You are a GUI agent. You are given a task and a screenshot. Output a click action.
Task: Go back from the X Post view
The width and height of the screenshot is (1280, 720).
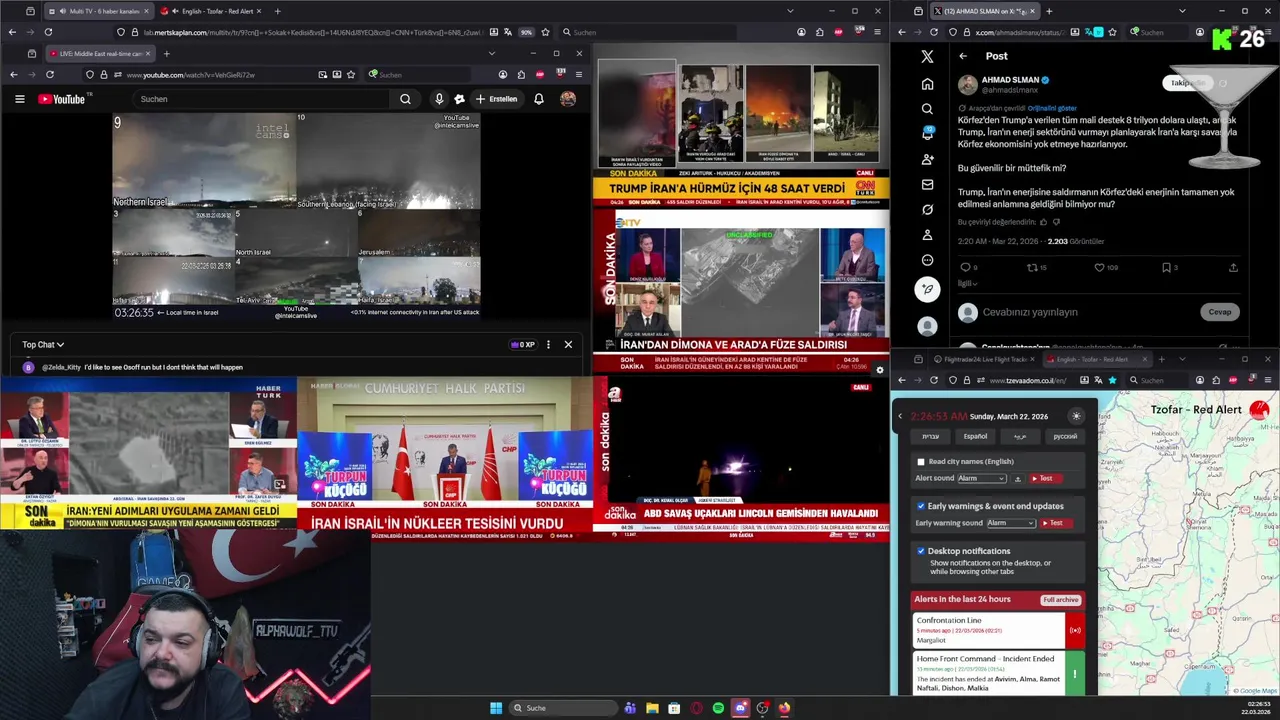963,56
